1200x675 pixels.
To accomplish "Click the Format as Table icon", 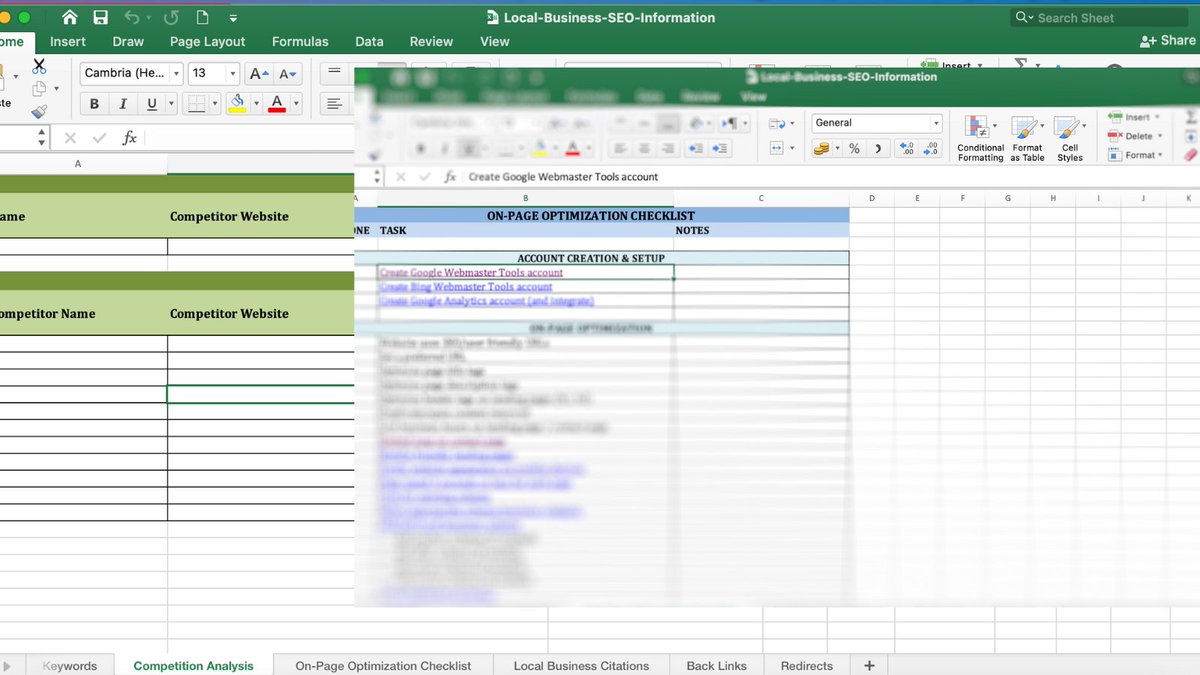I will (1025, 127).
